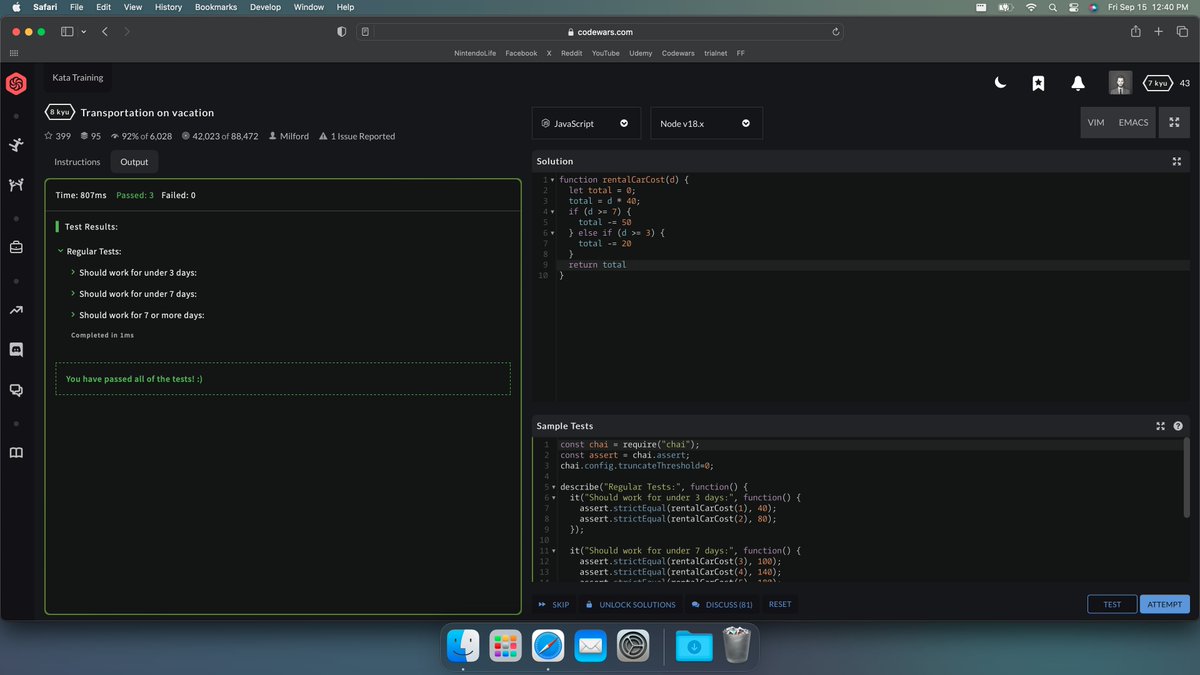The image size is (1200, 675).
Task: Click UNLOCK SOLUTIONS
Action: [x=630, y=605]
